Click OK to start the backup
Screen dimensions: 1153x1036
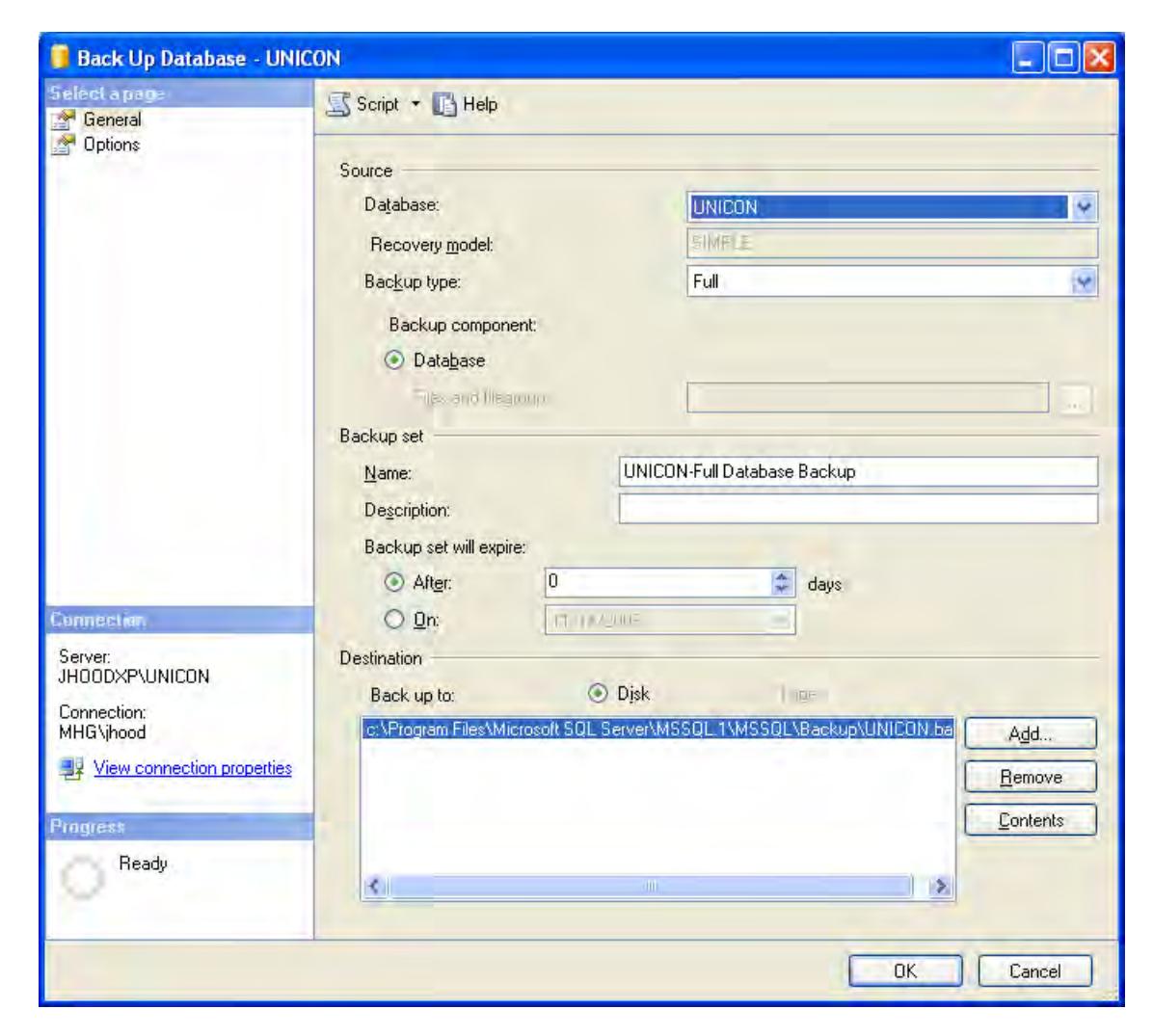point(905,971)
